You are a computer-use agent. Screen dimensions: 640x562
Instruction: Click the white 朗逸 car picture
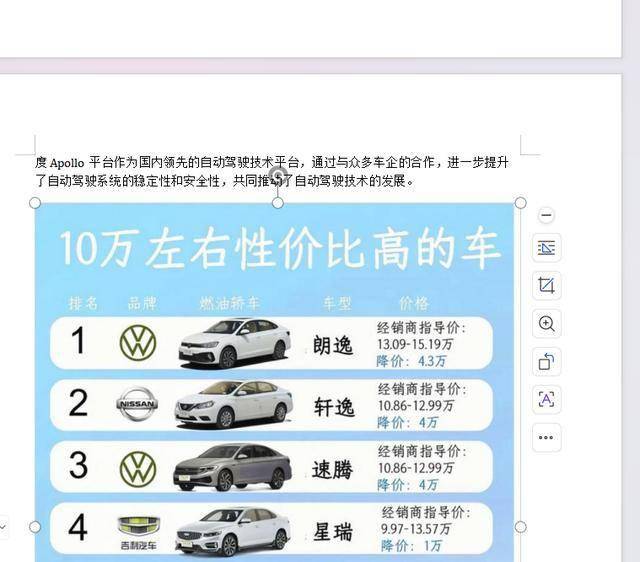click(x=235, y=343)
